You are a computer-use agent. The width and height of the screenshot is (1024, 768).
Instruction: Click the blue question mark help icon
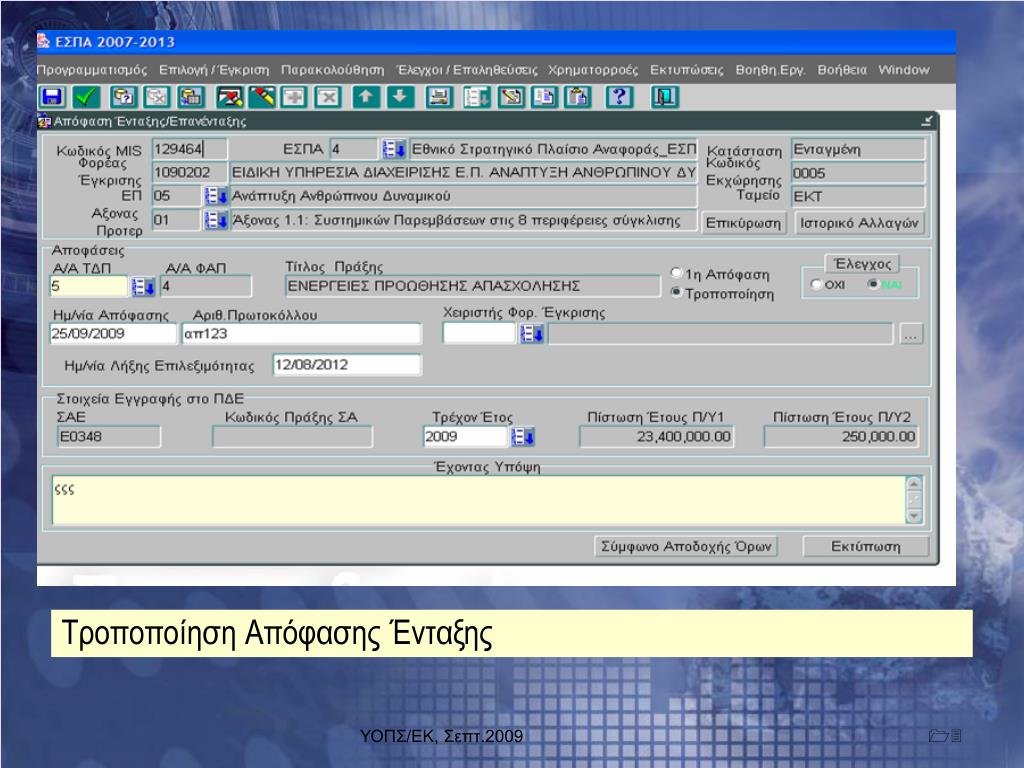[619, 97]
